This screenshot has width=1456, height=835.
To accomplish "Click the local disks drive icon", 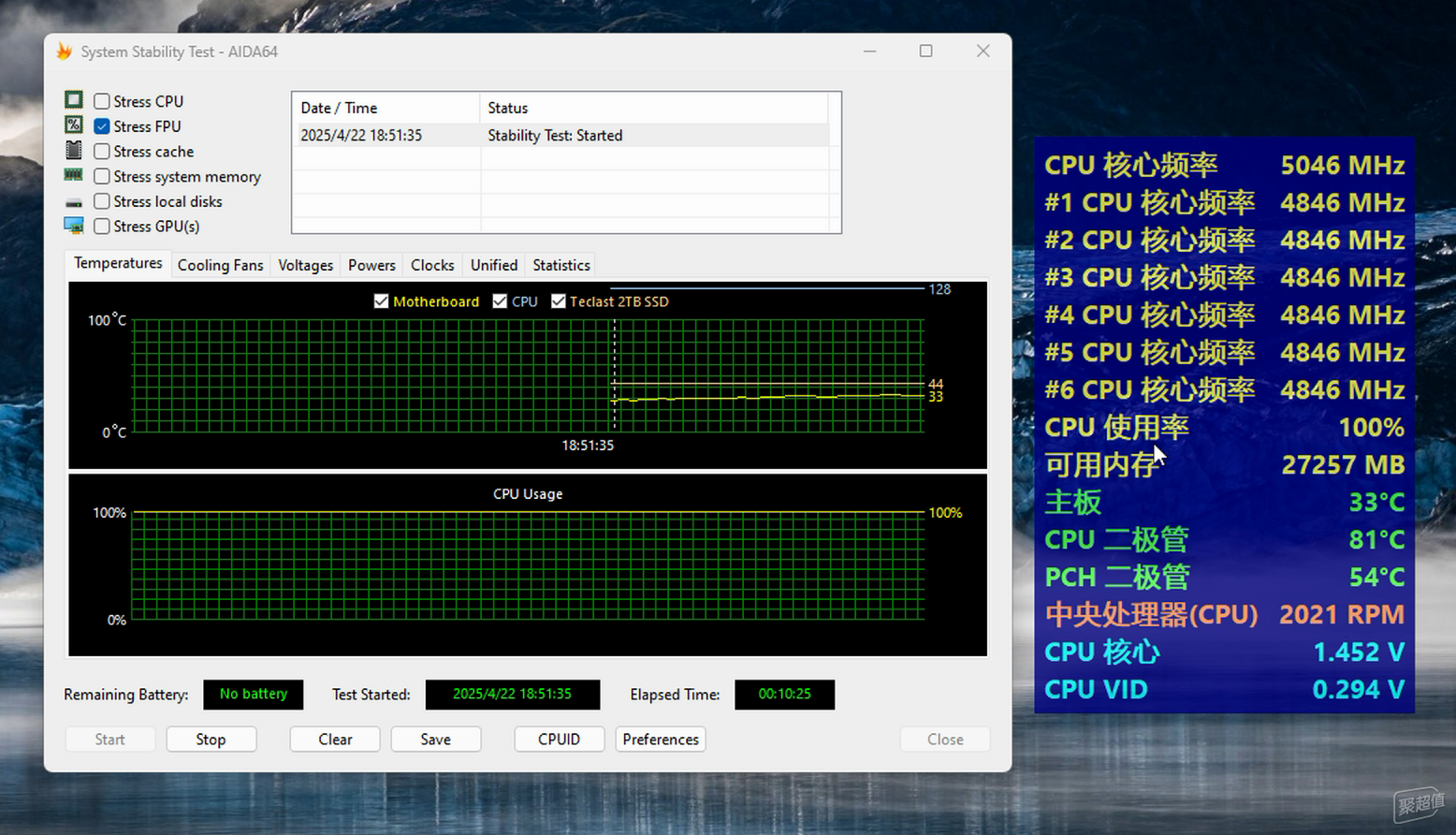I will pyautogui.click(x=74, y=202).
